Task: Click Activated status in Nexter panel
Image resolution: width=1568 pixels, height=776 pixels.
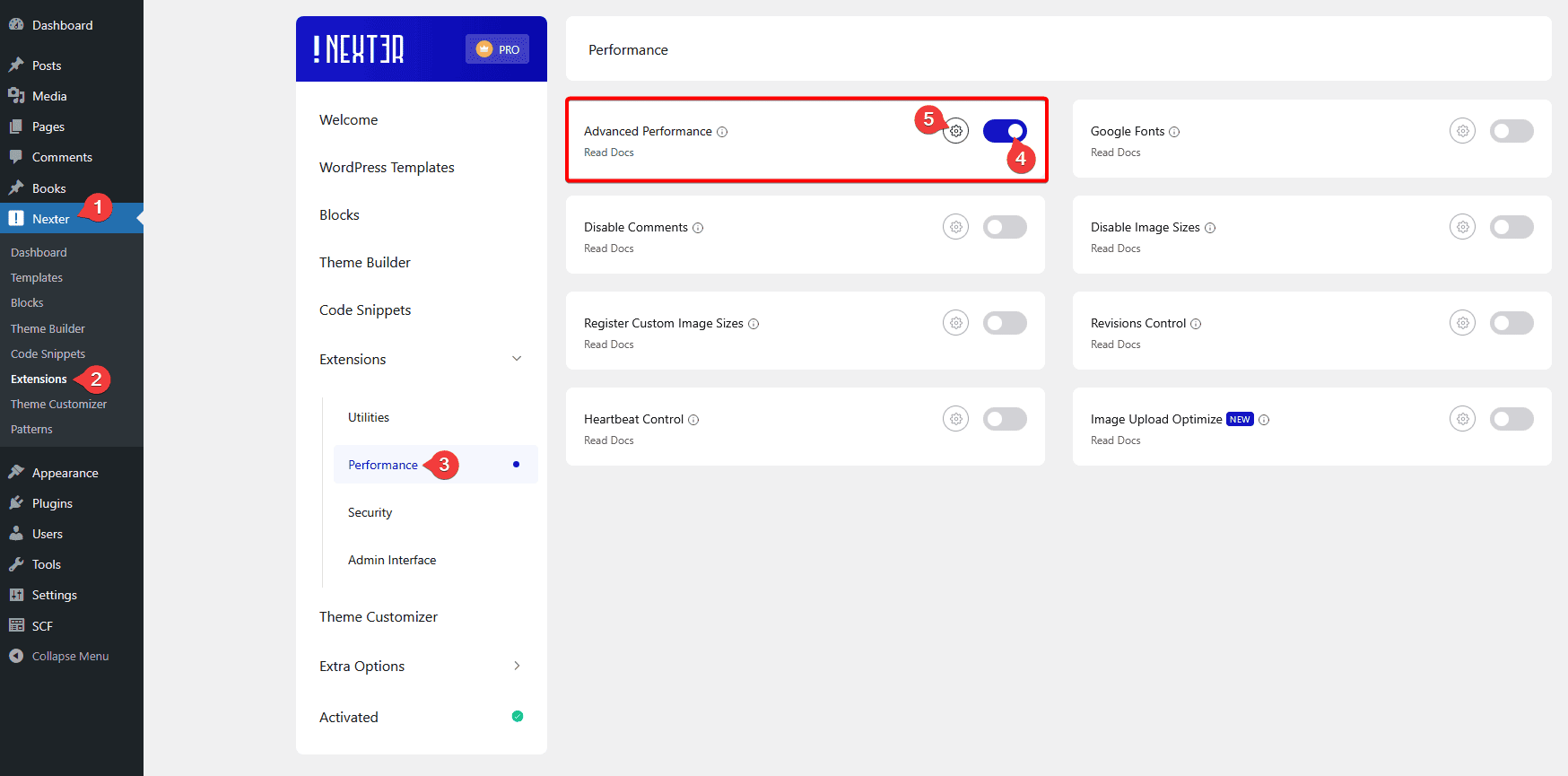Action: coord(349,717)
